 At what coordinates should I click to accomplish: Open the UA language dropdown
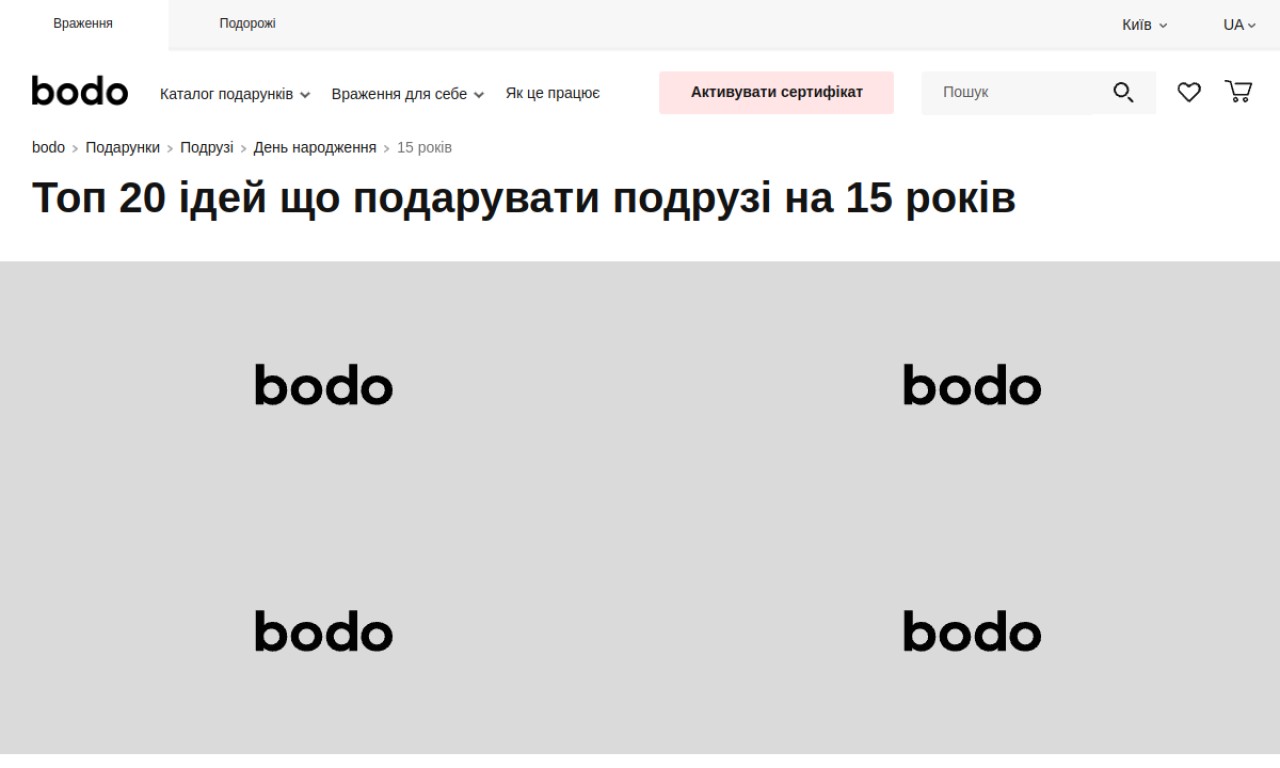pyautogui.click(x=1239, y=25)
